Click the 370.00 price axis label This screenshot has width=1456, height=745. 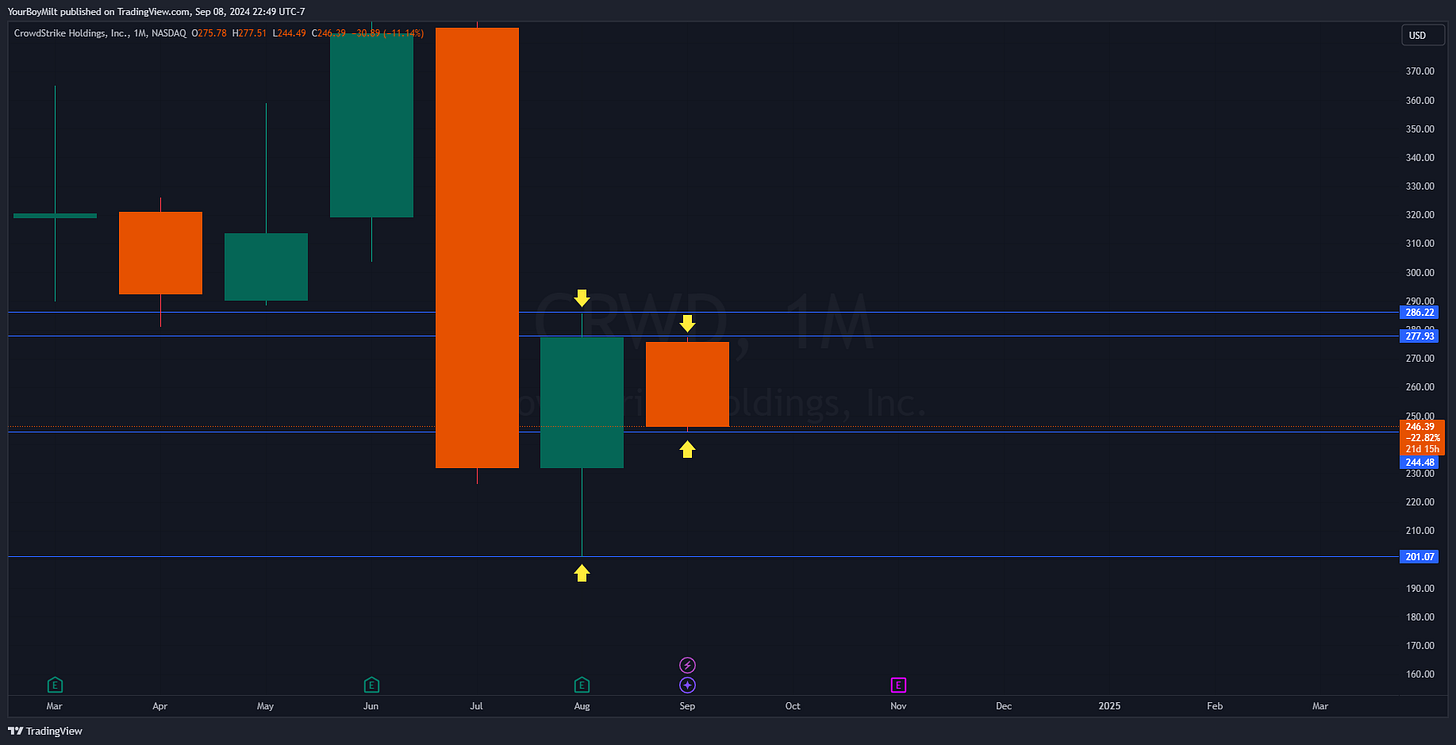[1421, 72]
